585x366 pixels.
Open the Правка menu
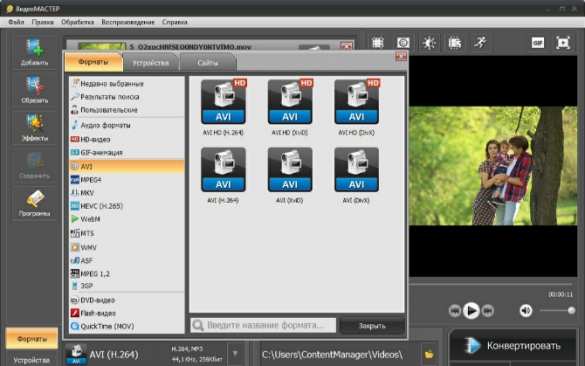[43, 22]
